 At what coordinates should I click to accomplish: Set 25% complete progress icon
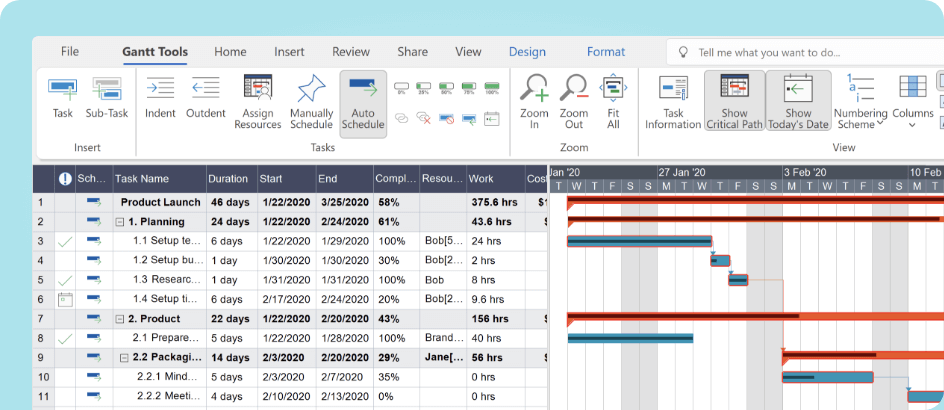point(424,88)
